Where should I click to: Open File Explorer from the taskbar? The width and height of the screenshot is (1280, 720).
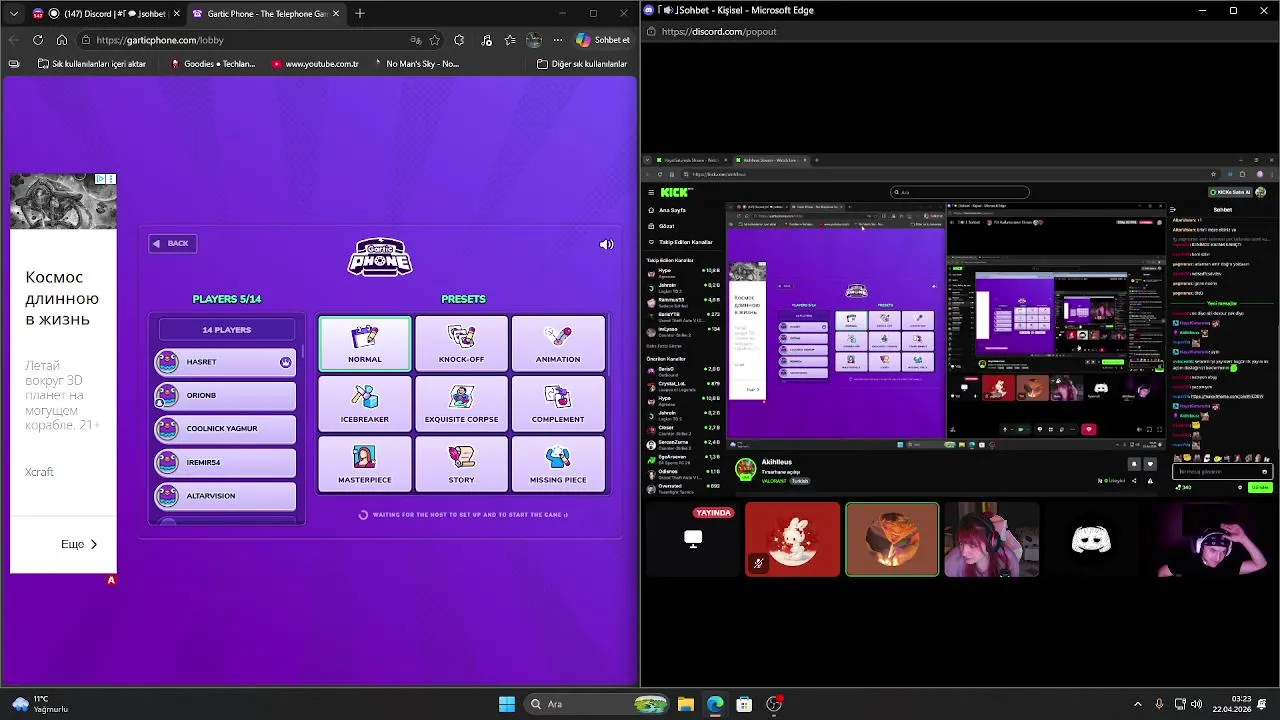tap(686, 704)
